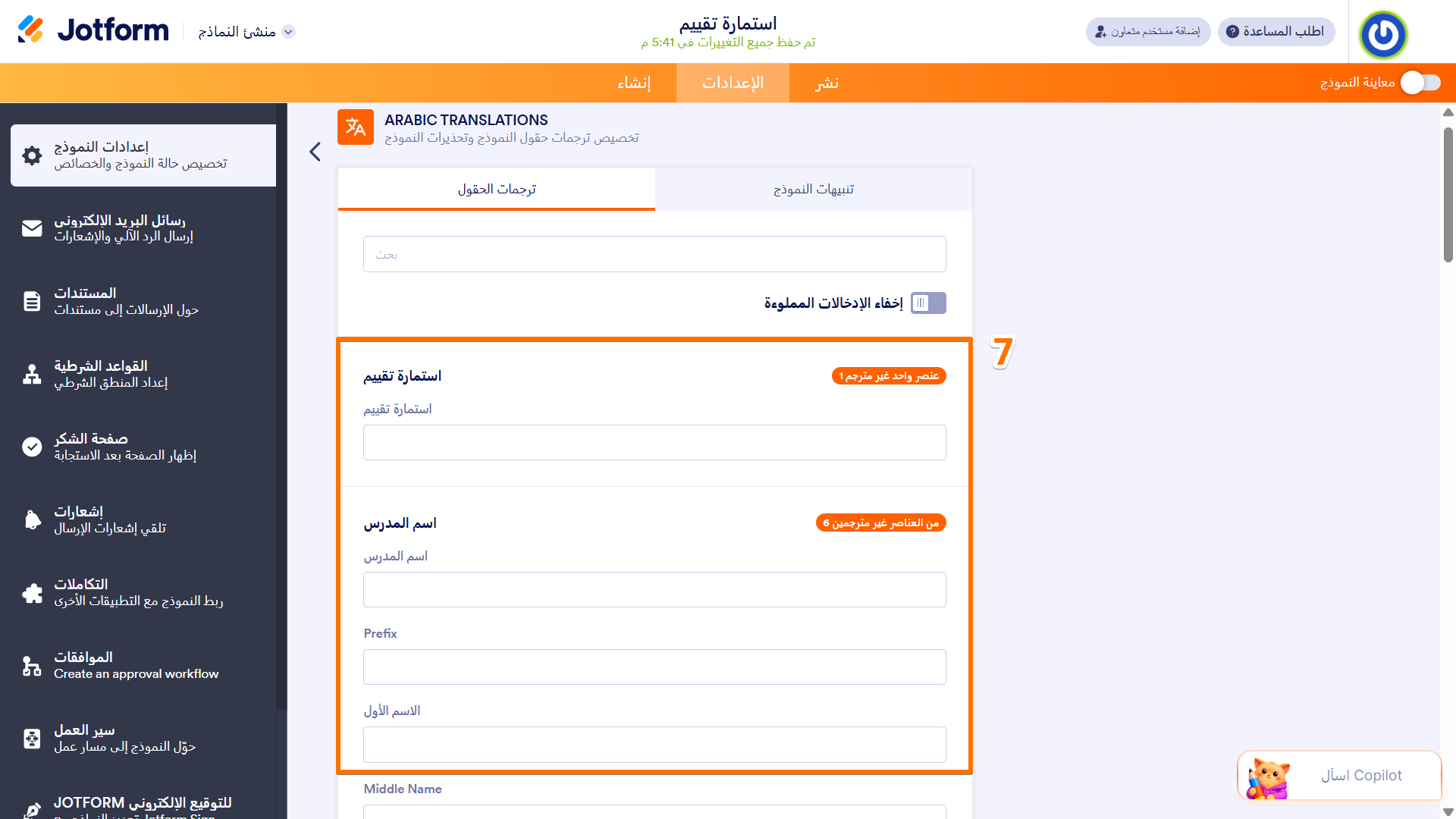Click the إضافة مستخدم متعاون button
The width and height of the screenshot is (1456, 819).
click(1148, 31)
